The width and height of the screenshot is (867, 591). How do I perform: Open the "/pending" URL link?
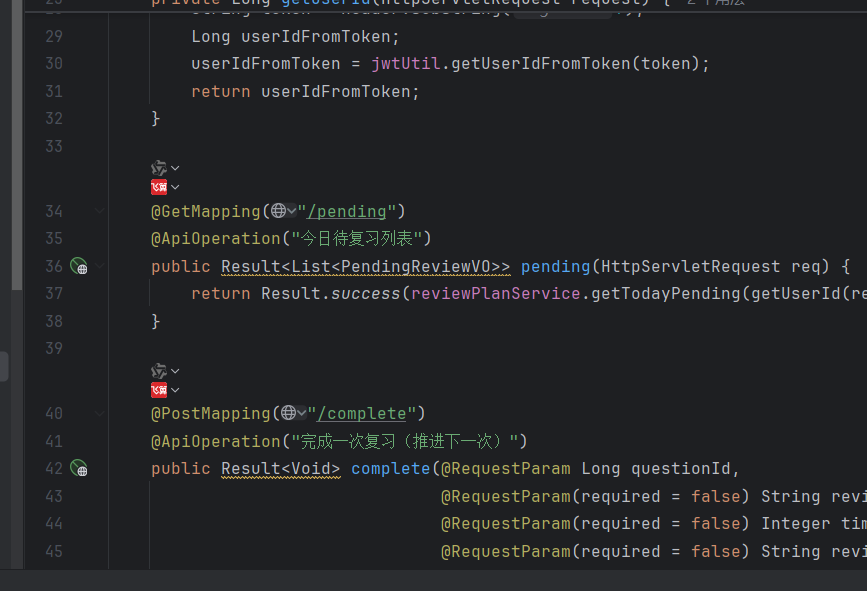coord(347,211)
